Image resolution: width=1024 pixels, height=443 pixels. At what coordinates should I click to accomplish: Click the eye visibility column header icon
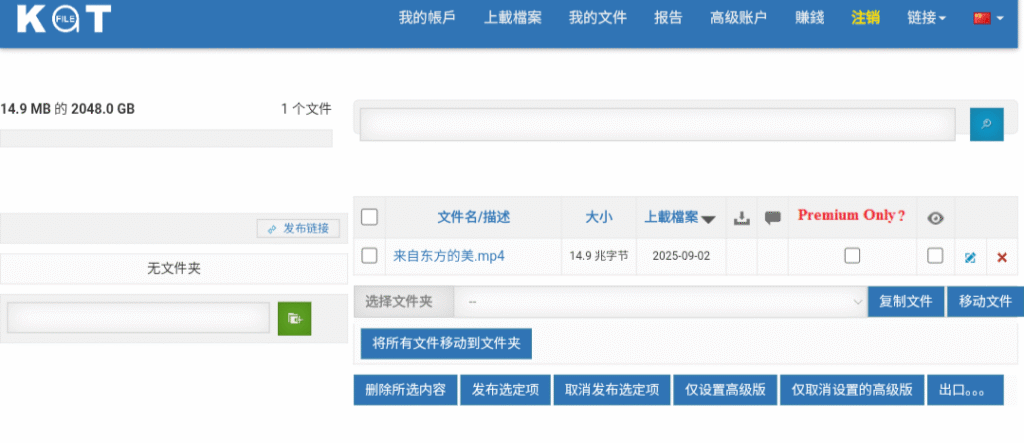coord(935,217)
